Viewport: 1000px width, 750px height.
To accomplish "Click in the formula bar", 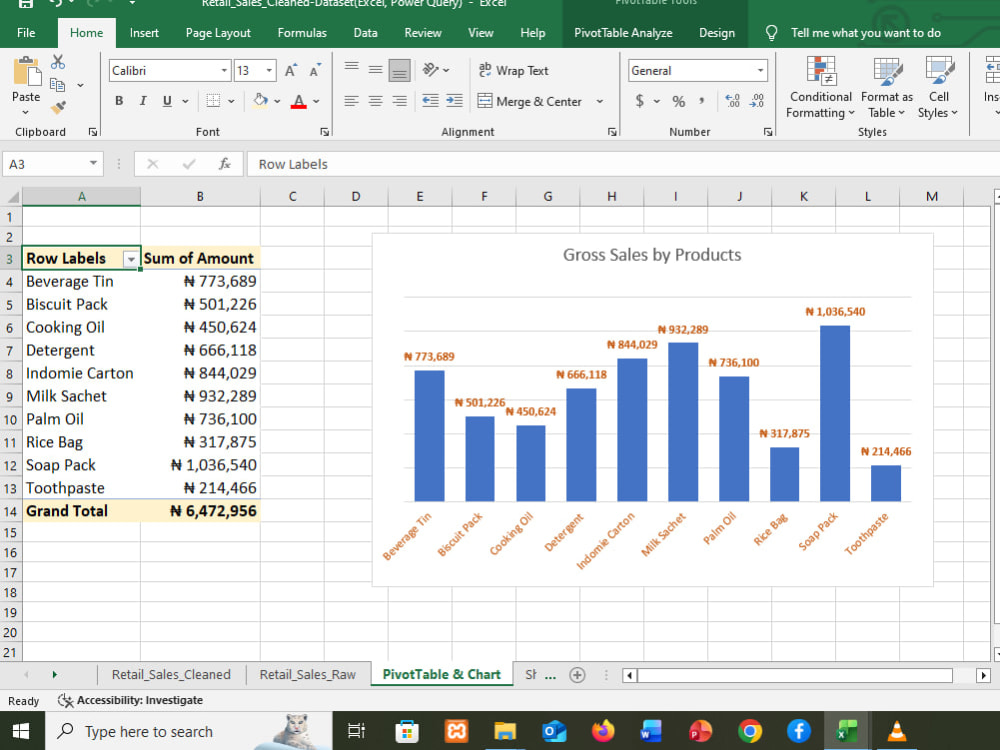I will pyautogui.click(x=625, y=164).
